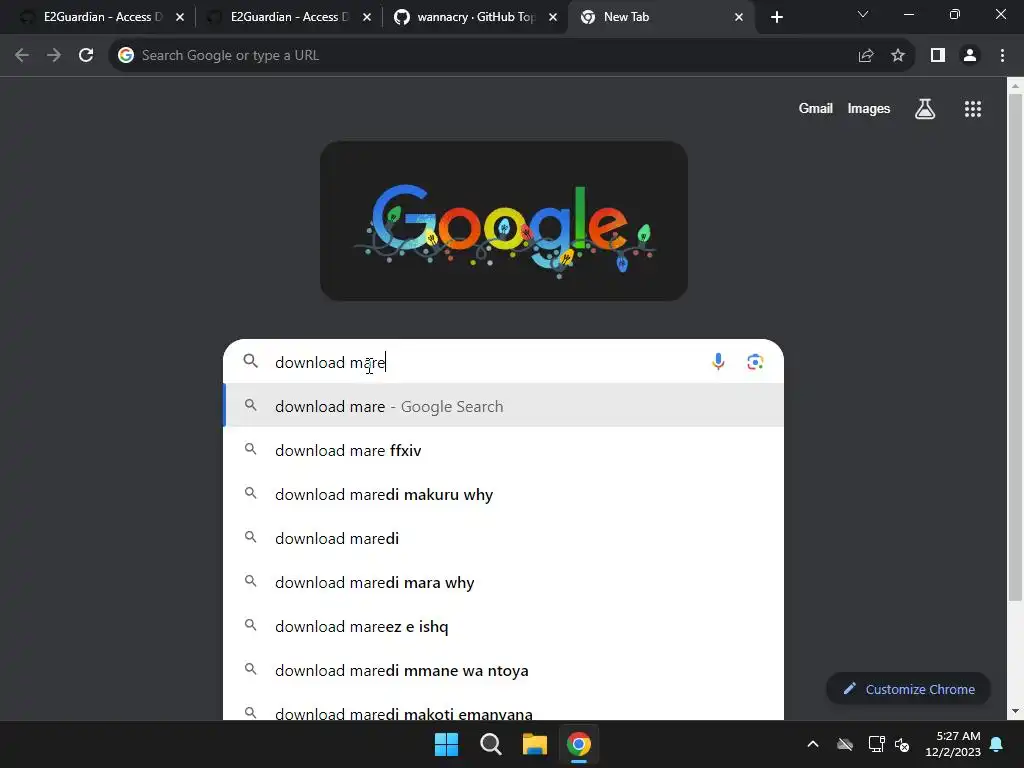Choose the suggestion reading only "download maredi"
The height and width of the screenshot is (768, 1024).
504,538
